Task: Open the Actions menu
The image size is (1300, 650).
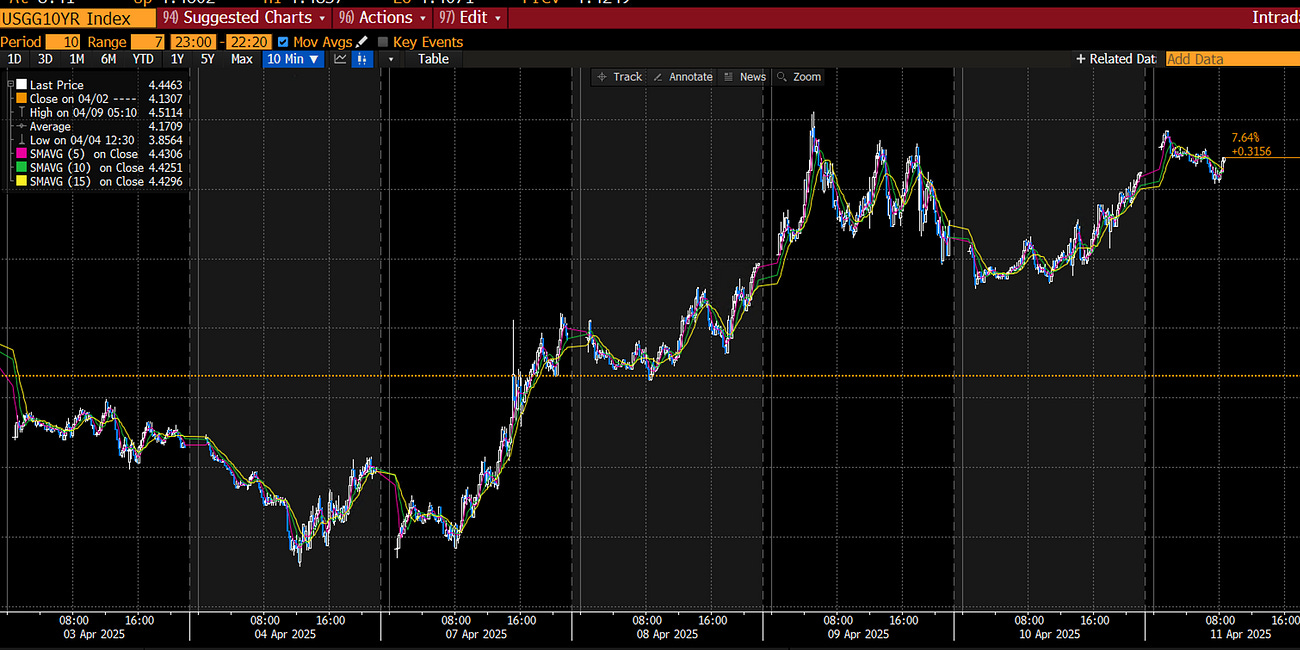Action: click(384, 18)
